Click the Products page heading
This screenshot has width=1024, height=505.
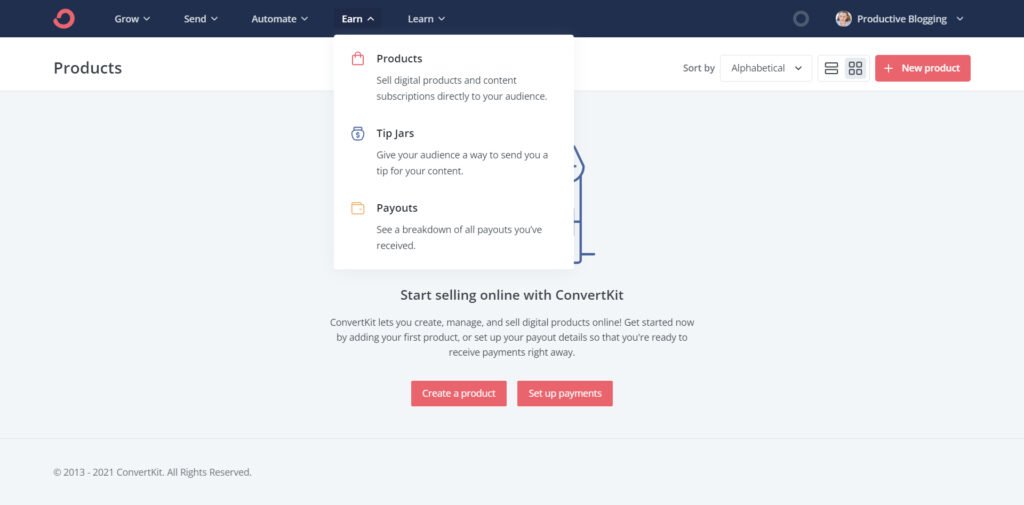tap(88, 68)
